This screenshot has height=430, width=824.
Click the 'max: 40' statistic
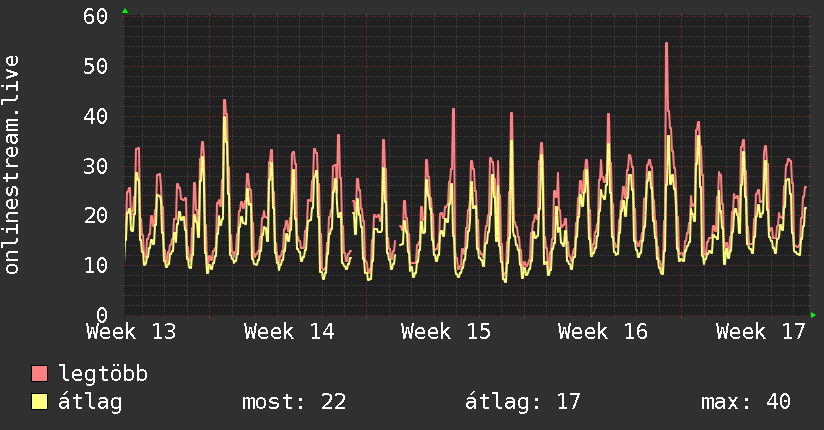[x=746, y=402]
